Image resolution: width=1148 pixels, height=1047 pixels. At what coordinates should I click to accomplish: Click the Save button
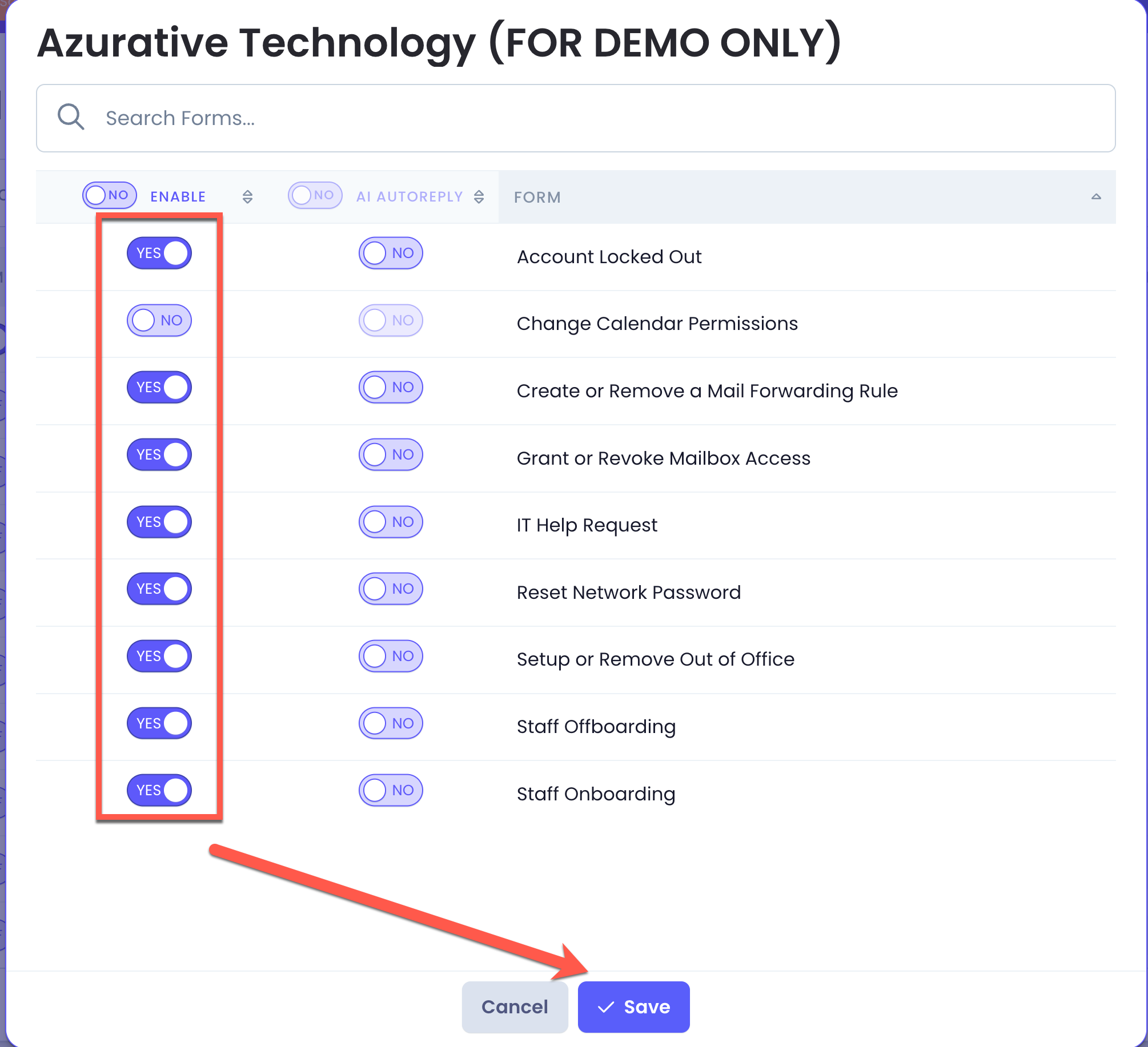(633, 1006)
